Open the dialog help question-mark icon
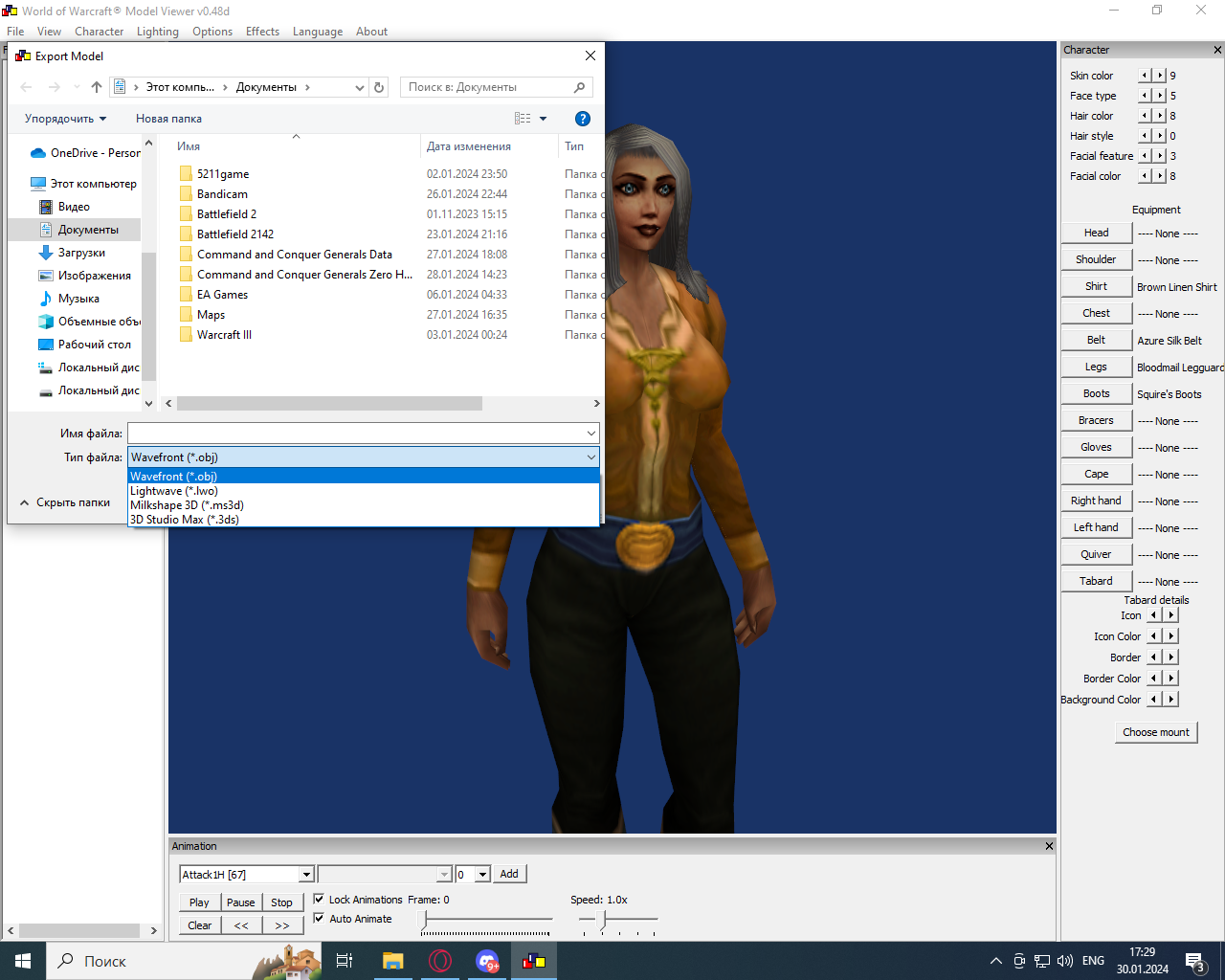The height and width of the screenshot is (980, 1225). tap(582, 119)
